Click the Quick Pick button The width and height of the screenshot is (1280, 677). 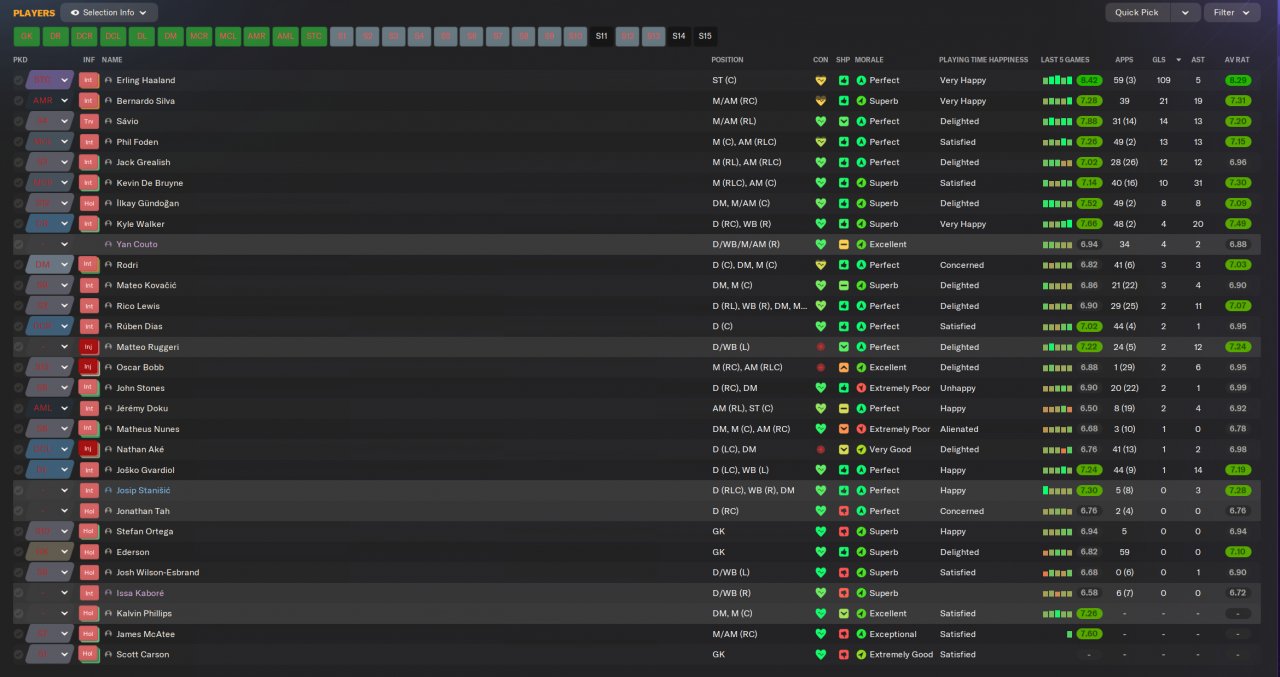coord(1138,12)
